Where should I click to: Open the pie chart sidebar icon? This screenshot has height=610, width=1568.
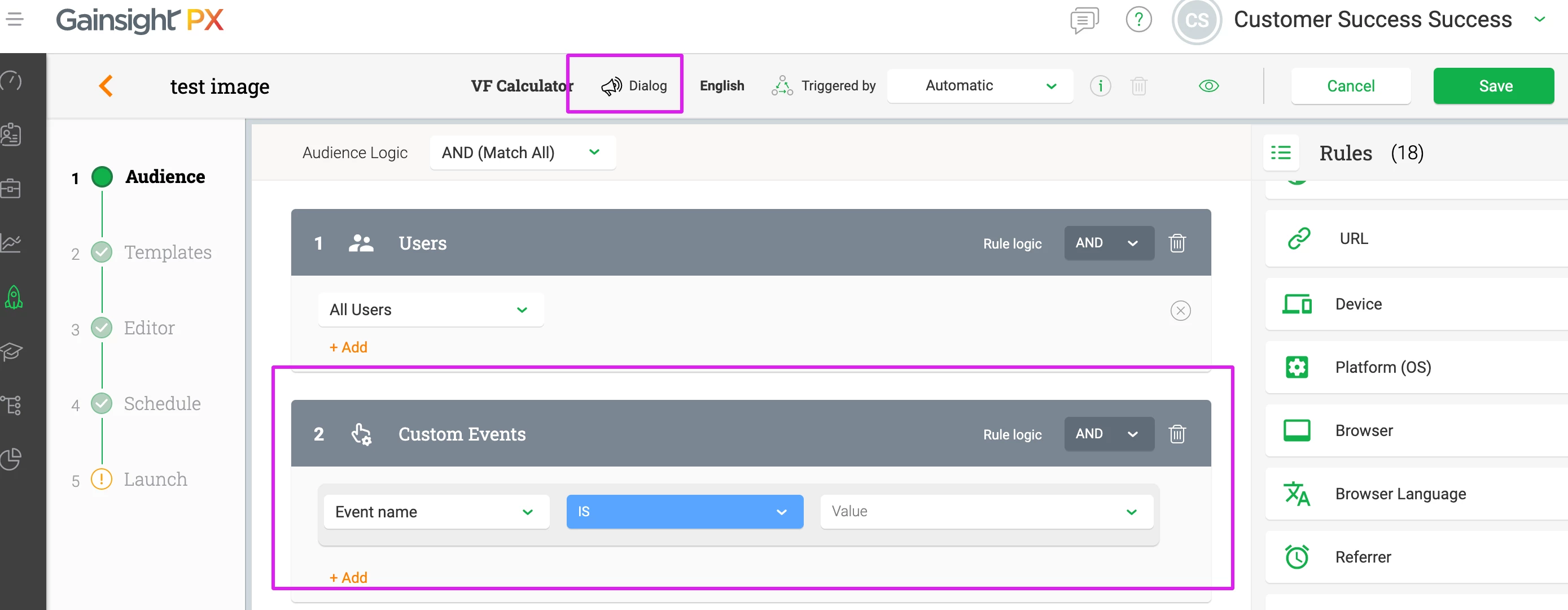(x=11, y=459)
